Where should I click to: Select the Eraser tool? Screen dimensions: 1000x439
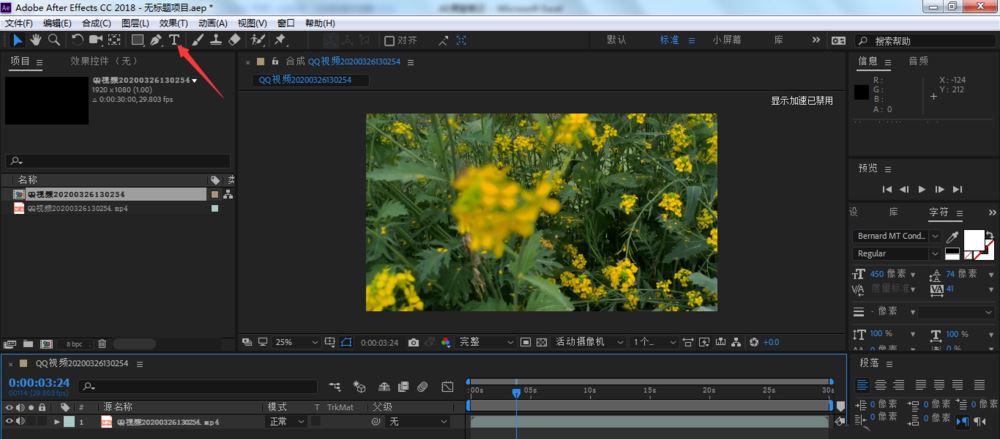point(234,40)
